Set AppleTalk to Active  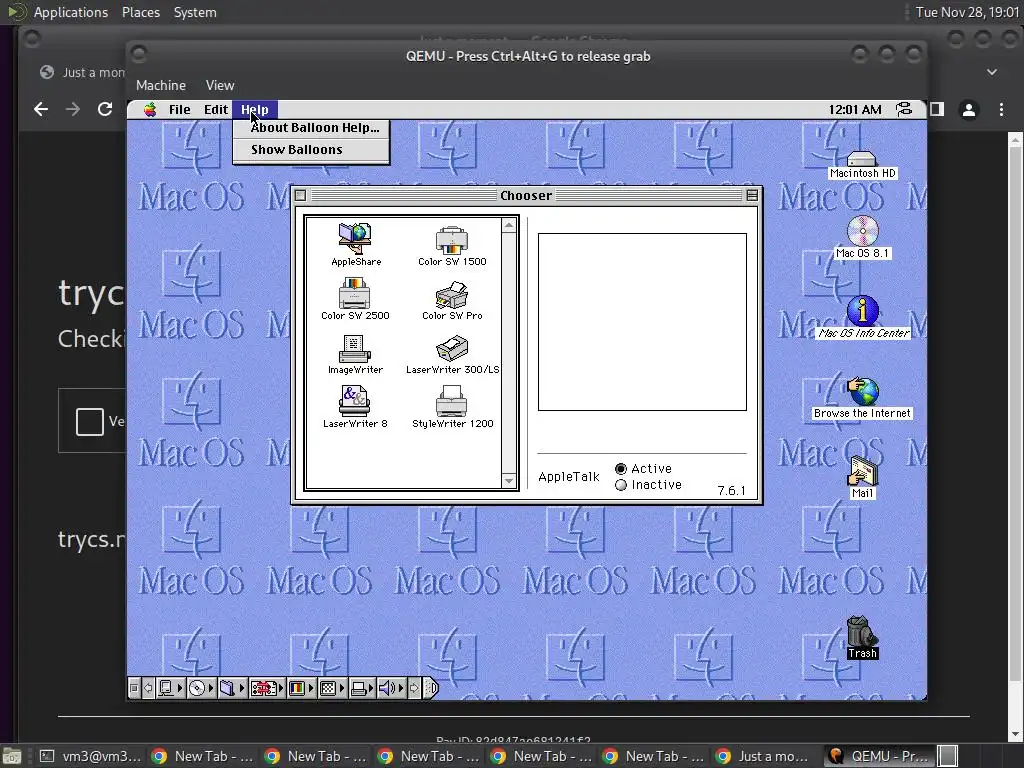tap(621, 469)
